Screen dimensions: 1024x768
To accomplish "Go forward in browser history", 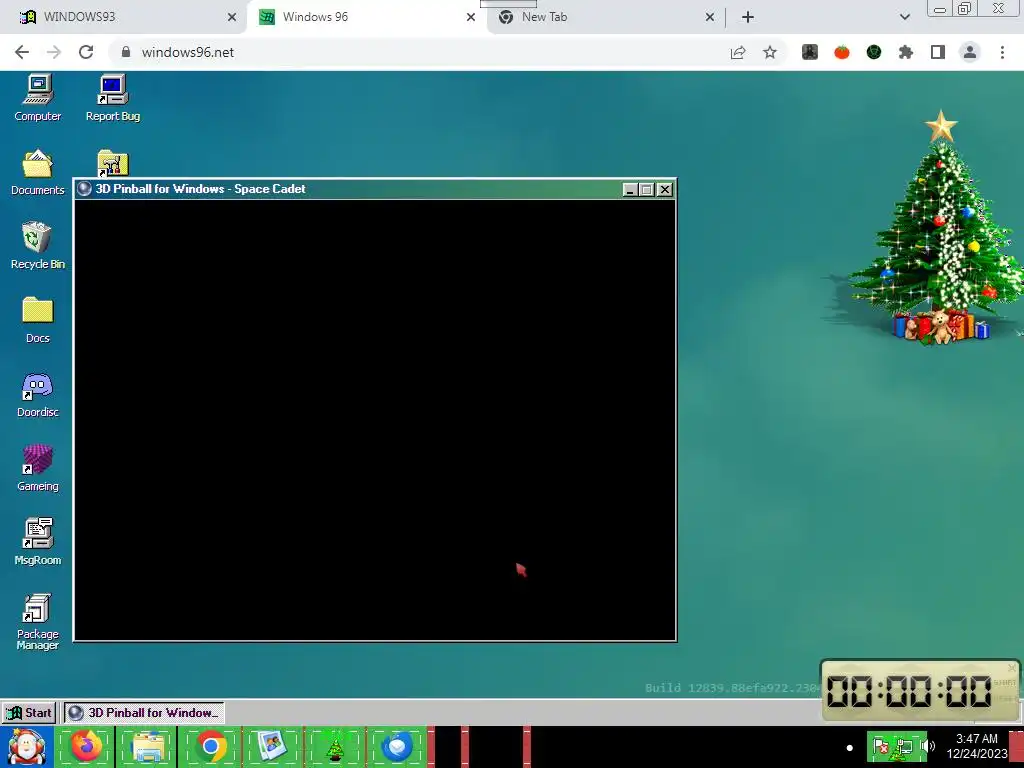I will [x=54, y=52].
